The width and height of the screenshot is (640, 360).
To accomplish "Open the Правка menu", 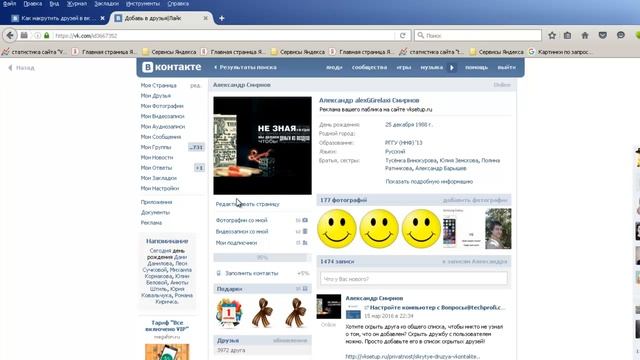I will tap(33, 4).
